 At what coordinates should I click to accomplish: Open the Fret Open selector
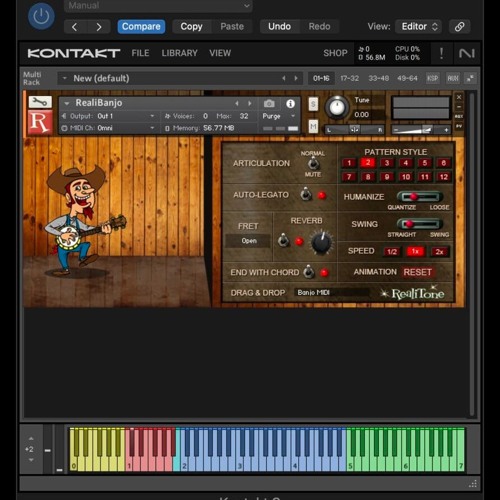point(249,241)
